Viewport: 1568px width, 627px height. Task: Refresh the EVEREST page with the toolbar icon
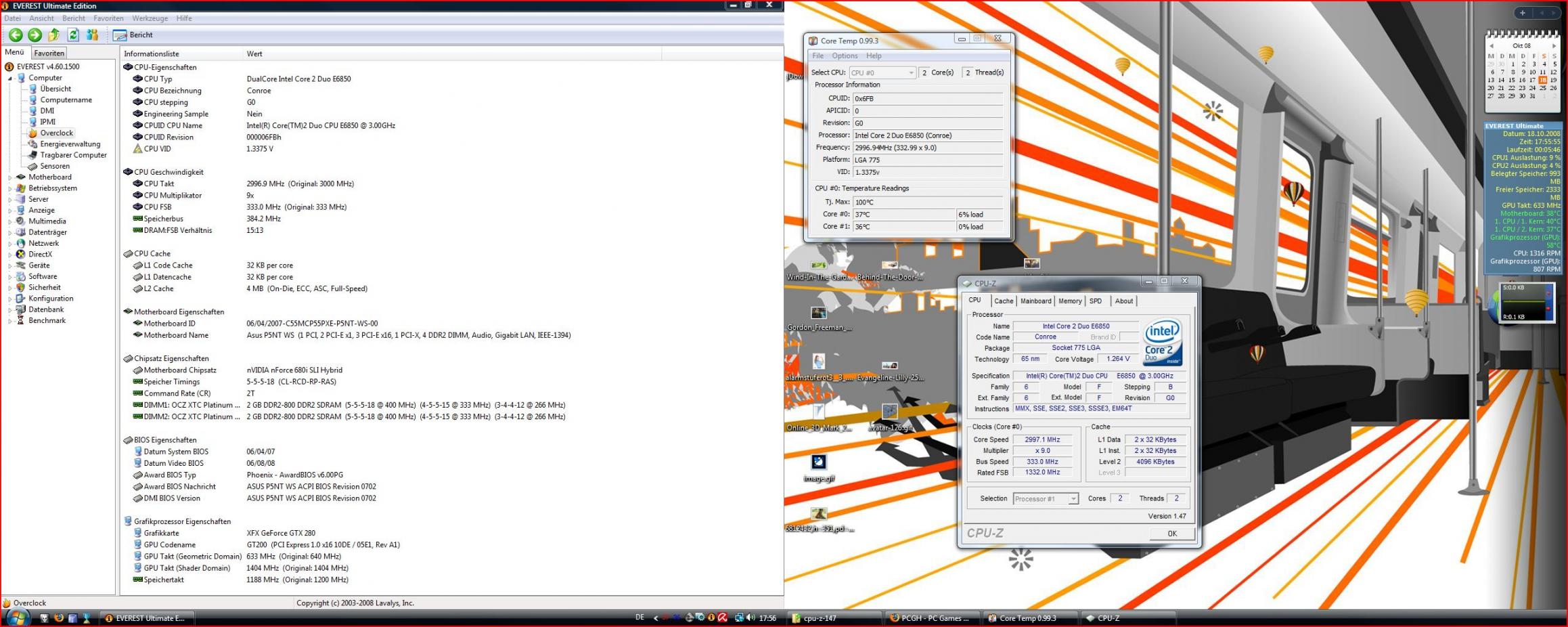(x=73, y=35)
